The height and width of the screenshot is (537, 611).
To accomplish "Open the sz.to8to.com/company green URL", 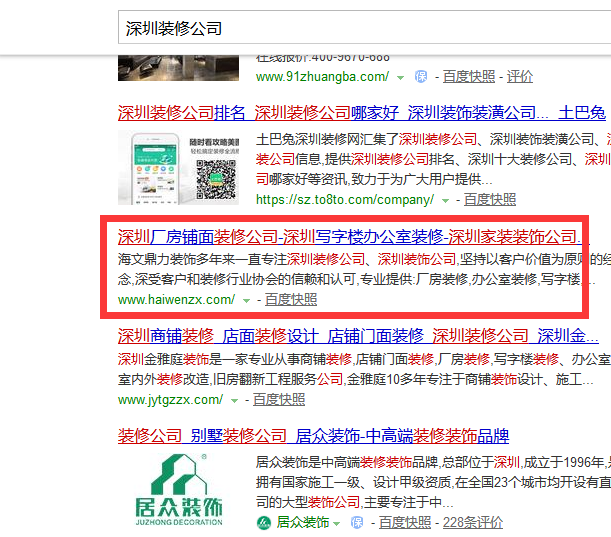I will point(345,200).
